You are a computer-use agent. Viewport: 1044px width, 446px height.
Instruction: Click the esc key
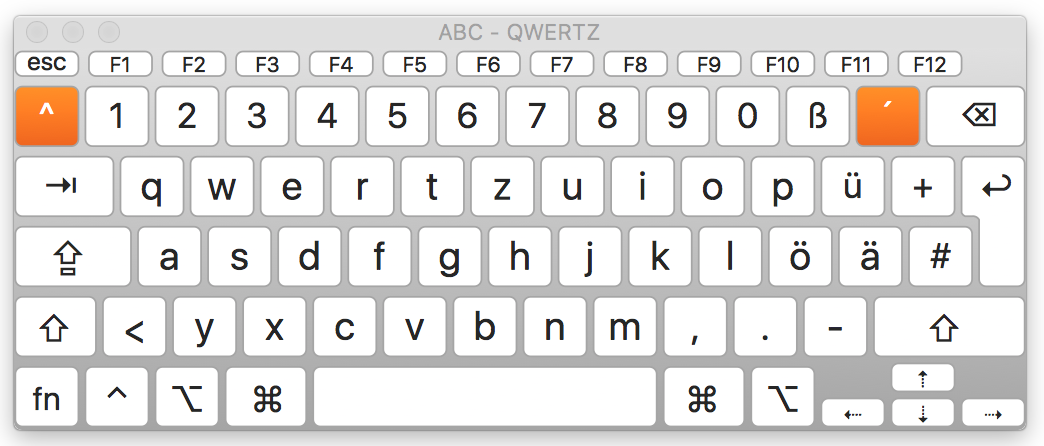coord(47,64)
